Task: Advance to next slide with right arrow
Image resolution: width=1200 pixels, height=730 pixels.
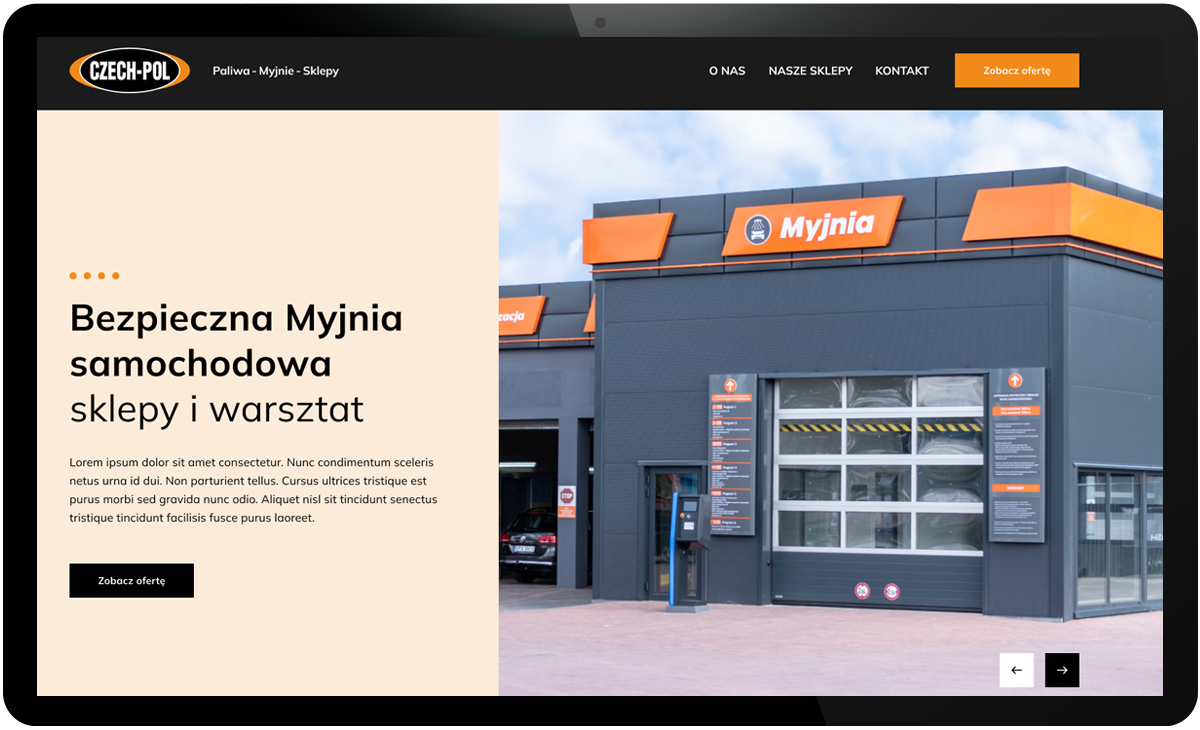Action: point(1062,670)
